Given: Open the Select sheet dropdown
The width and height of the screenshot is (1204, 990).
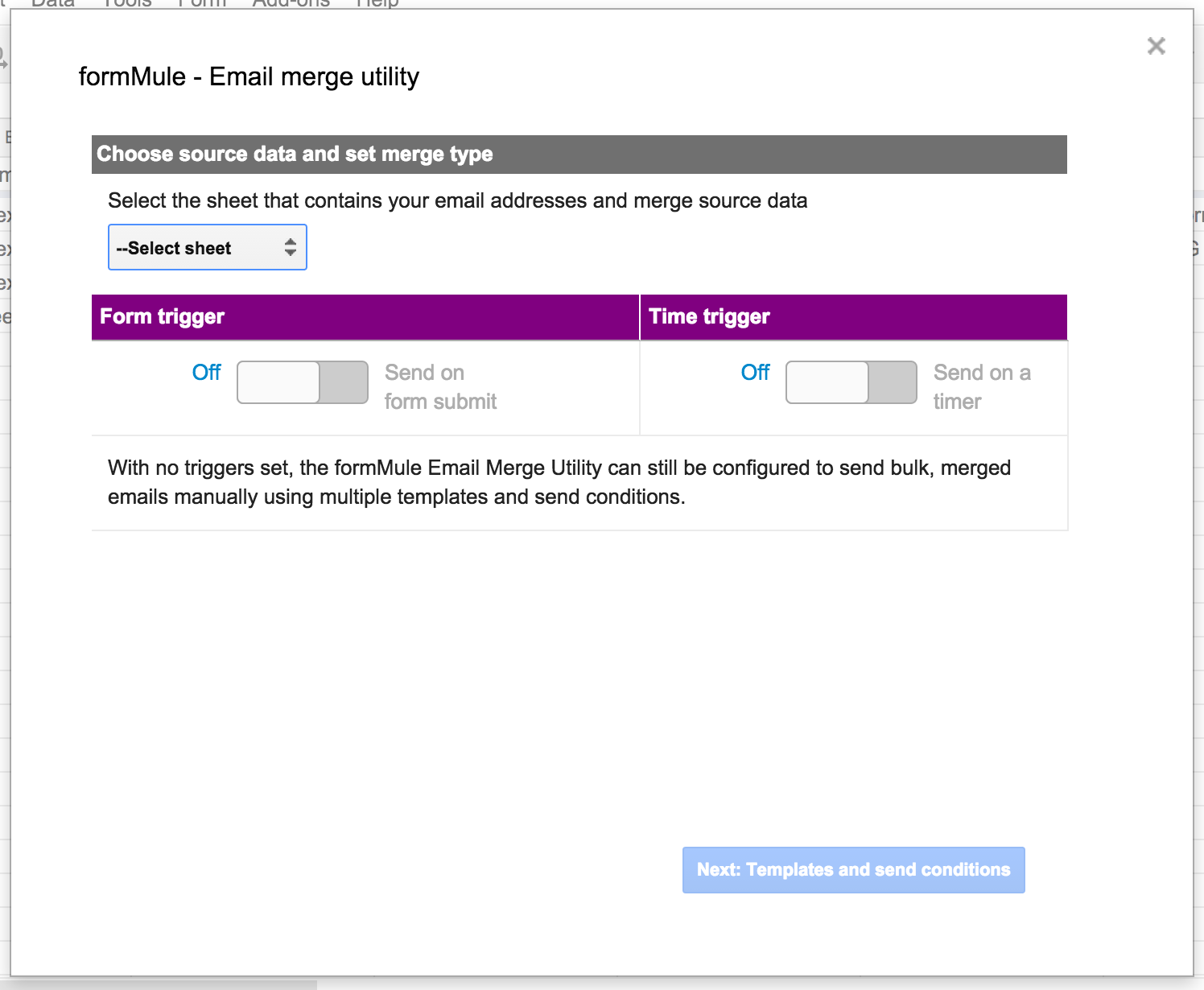Looking at the screenshot, I should [x=208, y=247].
